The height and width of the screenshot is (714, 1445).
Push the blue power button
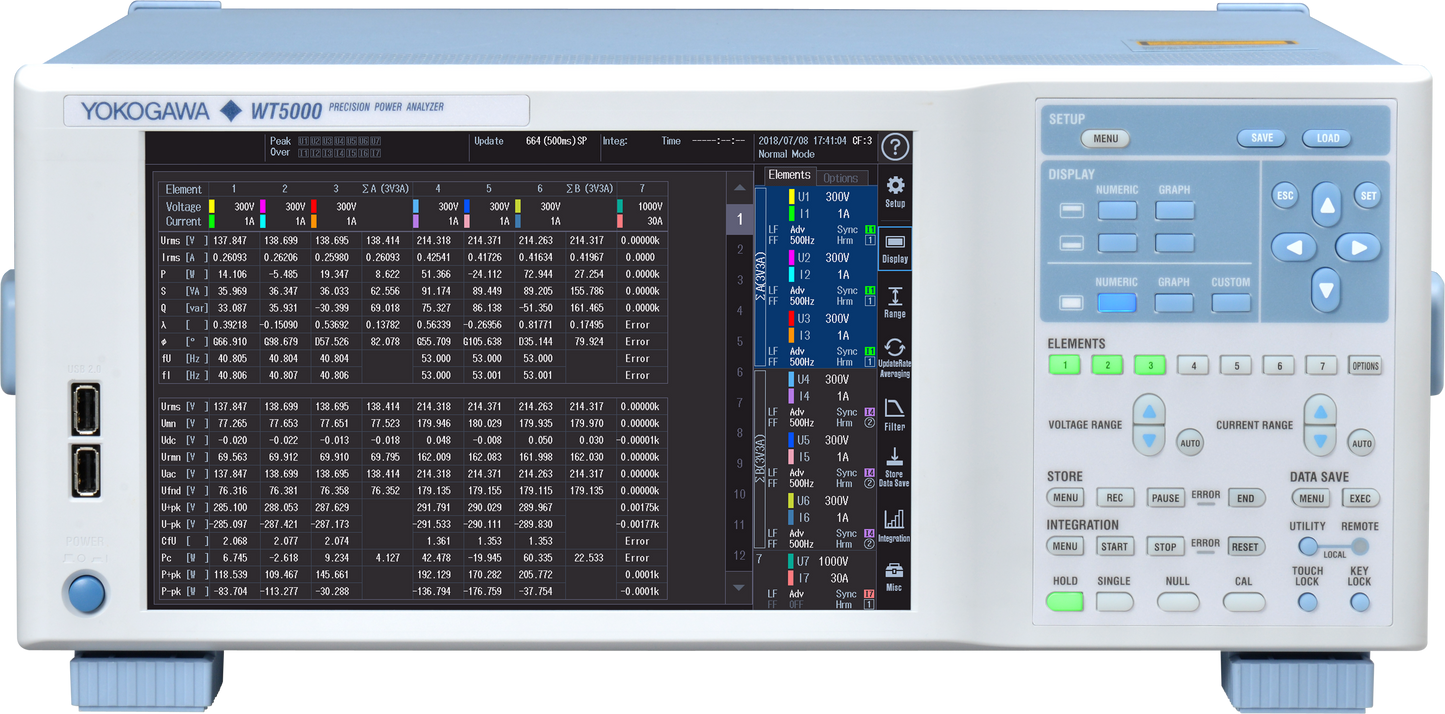[86, 593]
